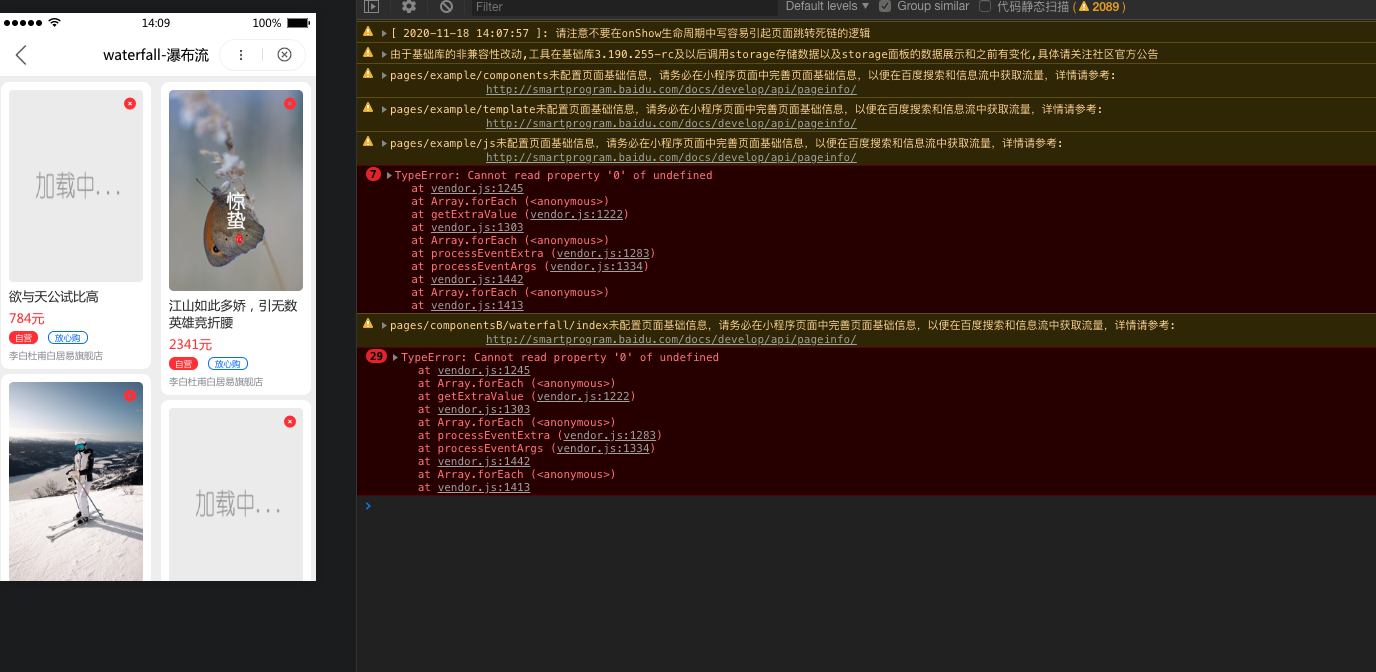Screen dimensions: 1376x672
Task: Click the simulator battery status indicator
Action: [297, 22]
